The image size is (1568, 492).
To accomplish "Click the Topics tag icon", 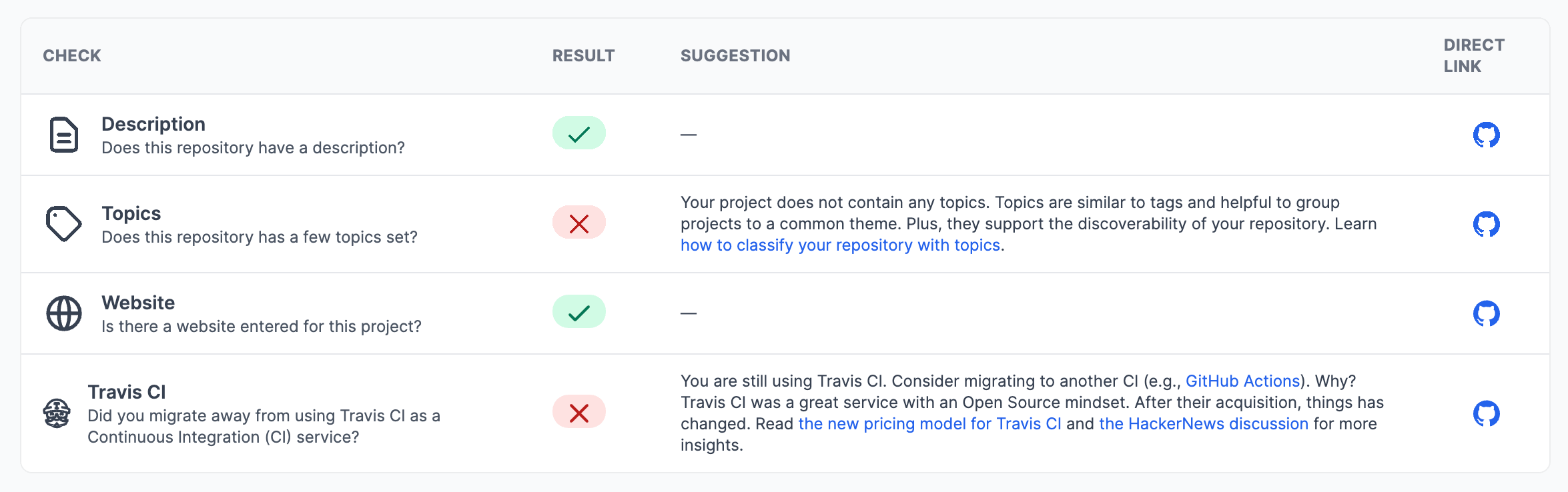I will click(63, 224).
